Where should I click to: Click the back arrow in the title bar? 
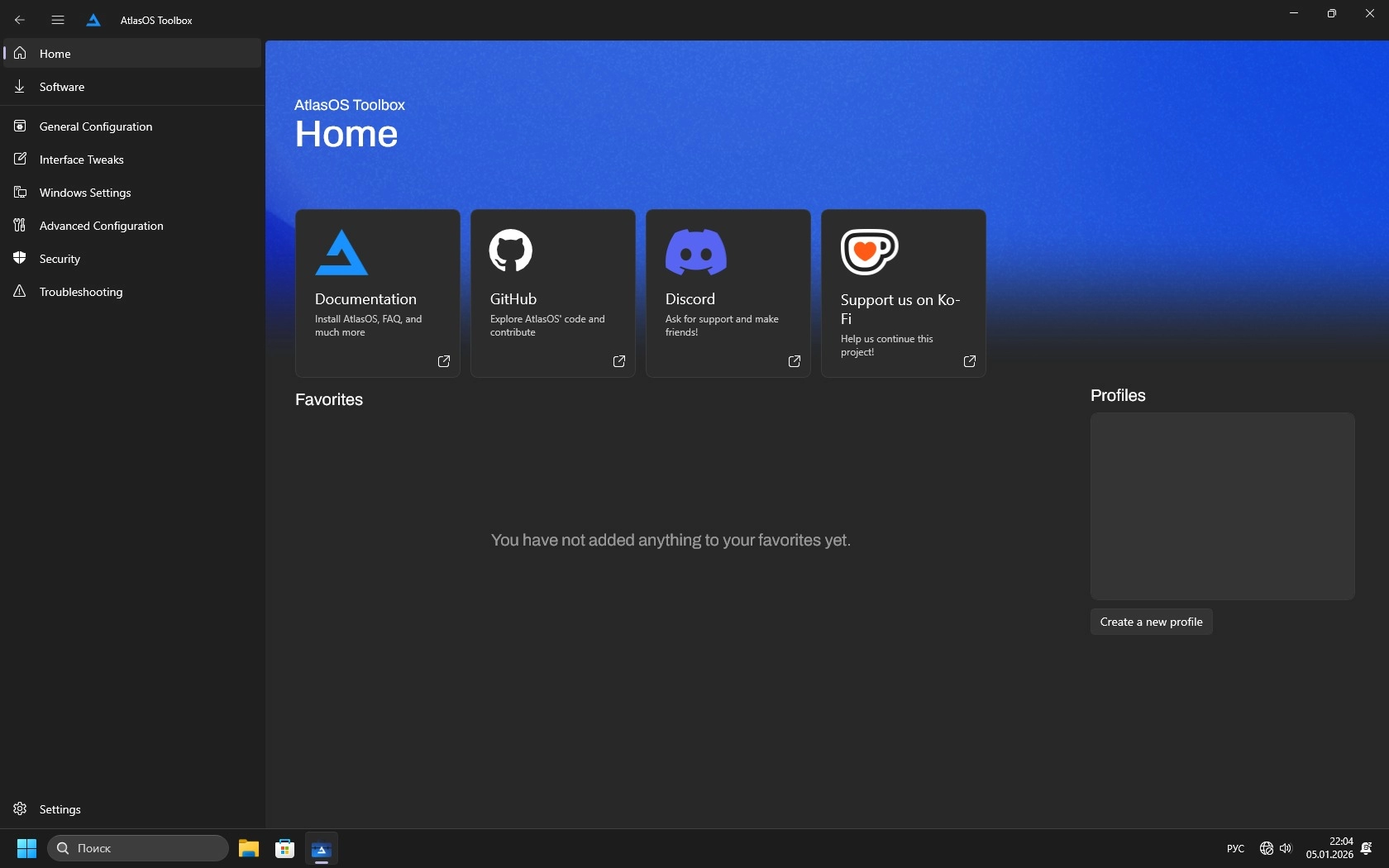(x=20, y=20)
